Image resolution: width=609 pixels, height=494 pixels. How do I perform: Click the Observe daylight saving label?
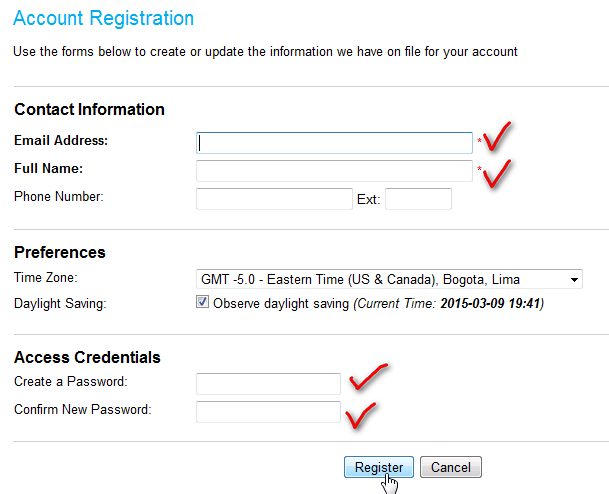(x=281, y=303)
